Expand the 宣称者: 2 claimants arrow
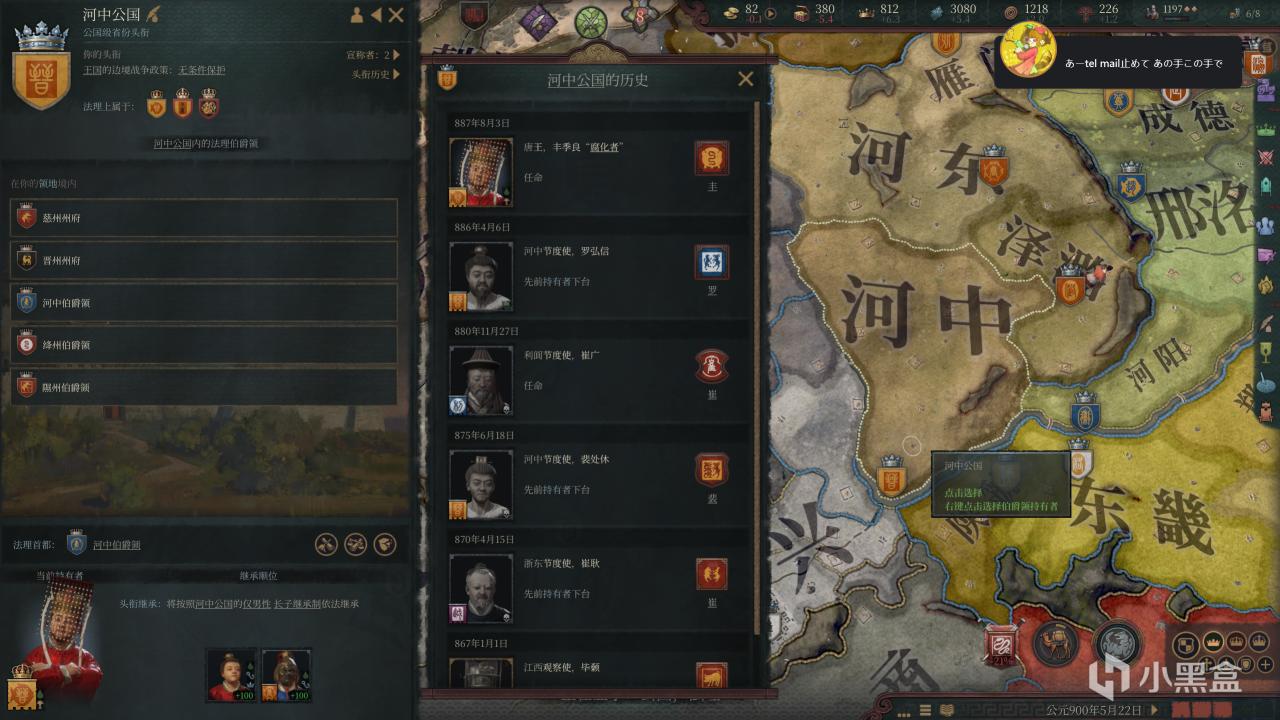The width and height of the screenshot is (1280, 720). pos(396,55)
